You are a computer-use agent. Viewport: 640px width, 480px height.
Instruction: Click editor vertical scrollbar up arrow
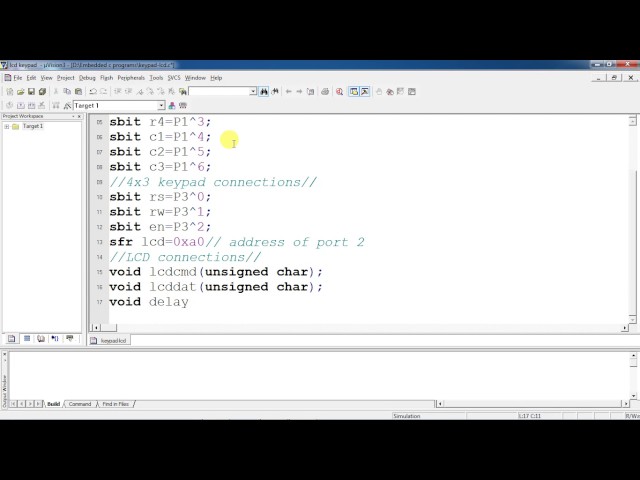[x=632, y=121]
